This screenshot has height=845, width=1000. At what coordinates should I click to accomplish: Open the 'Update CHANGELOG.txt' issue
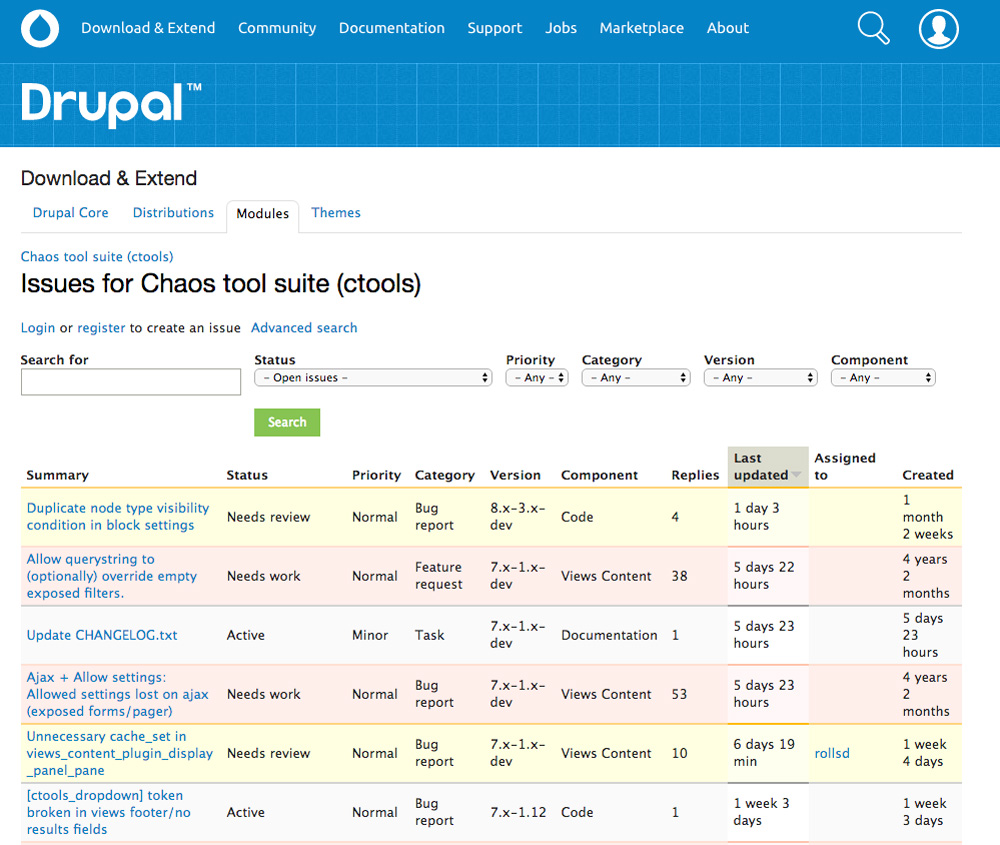point(102,635)
